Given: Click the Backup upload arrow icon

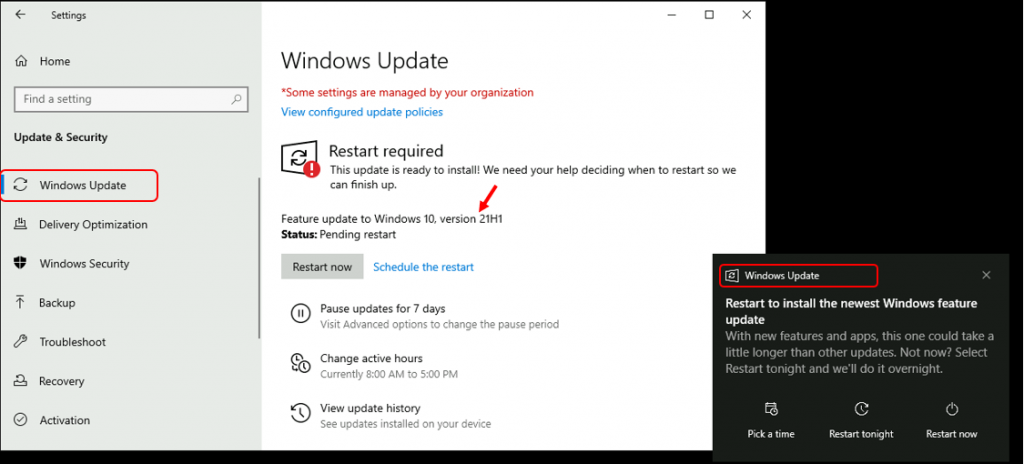Looking at the screenshot, I should click(x=21, y=303).
